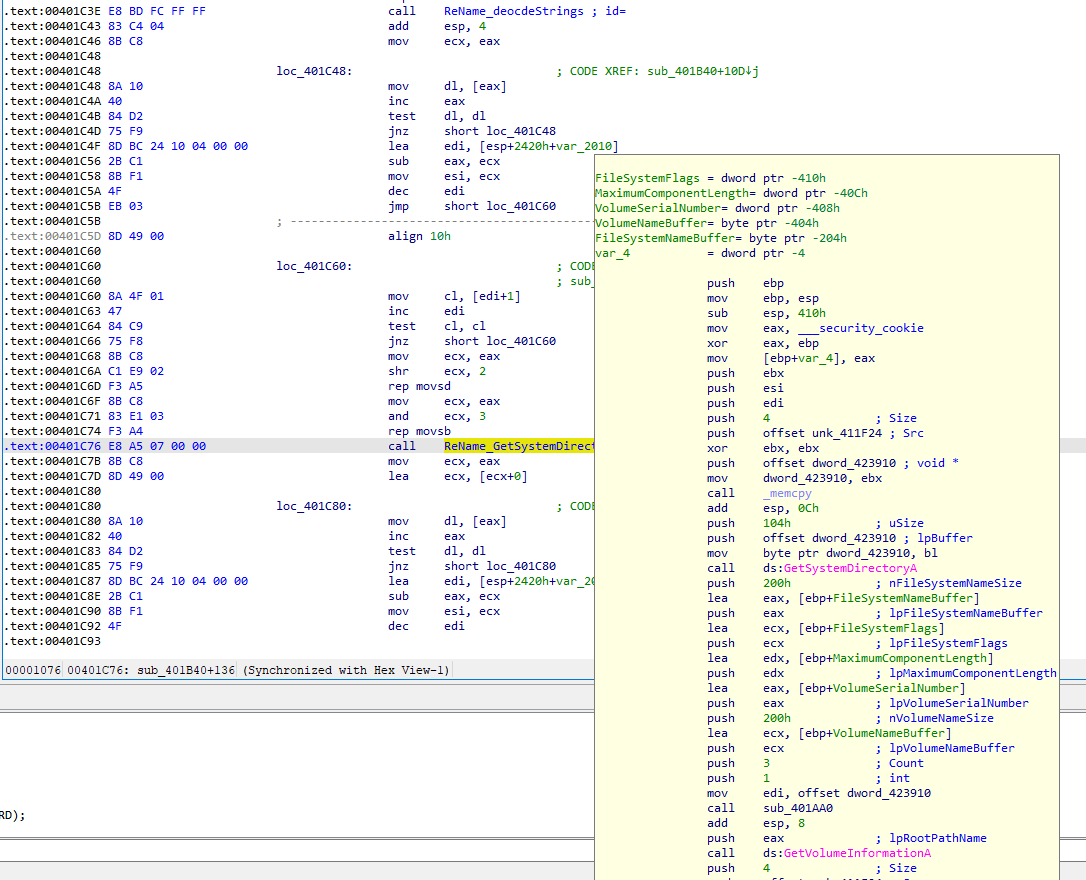Click 'short loc_401C60' in the jnz line

click(499, 341)
